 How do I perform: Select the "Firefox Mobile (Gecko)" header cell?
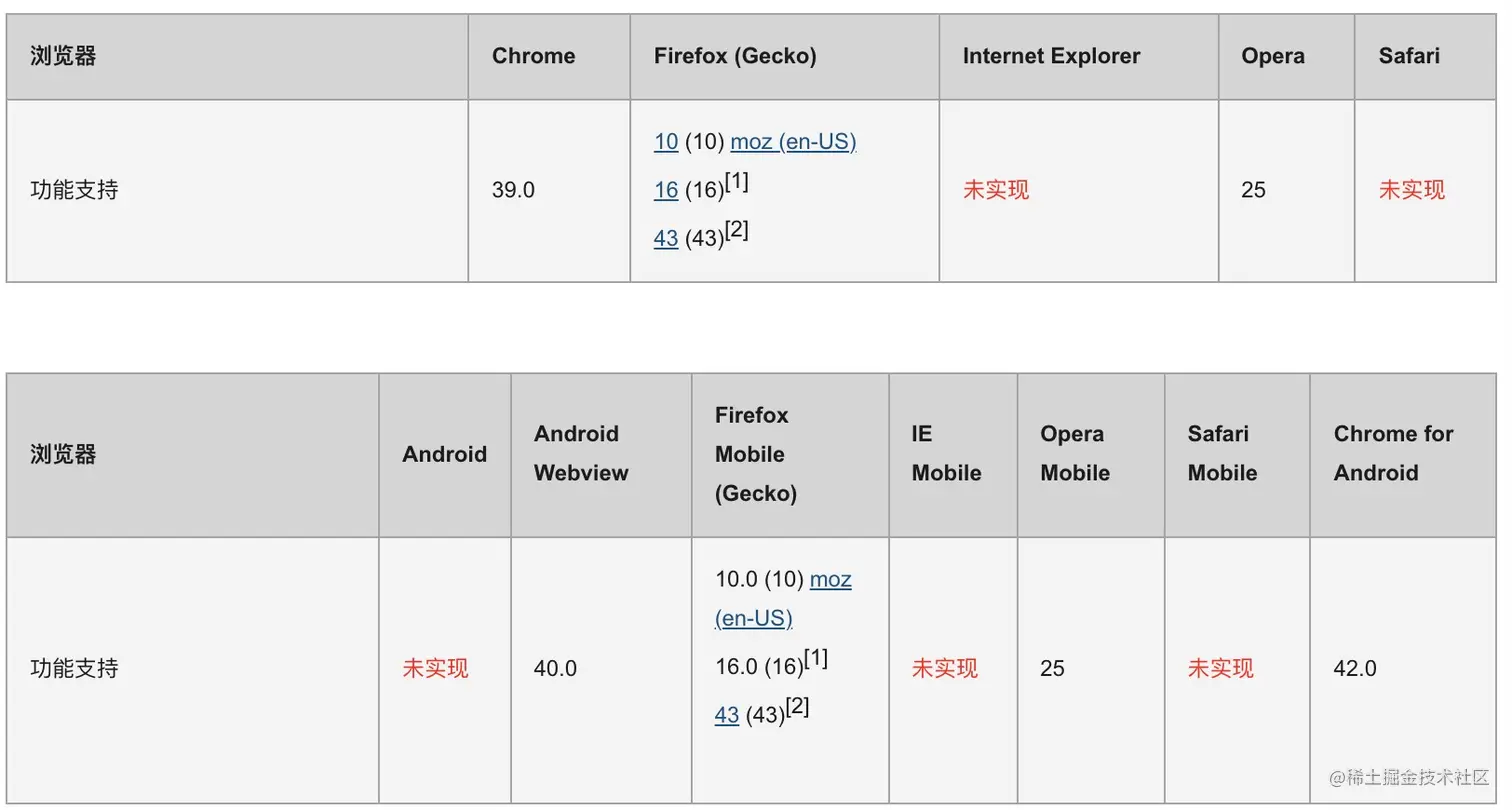[x=756, y=454]
